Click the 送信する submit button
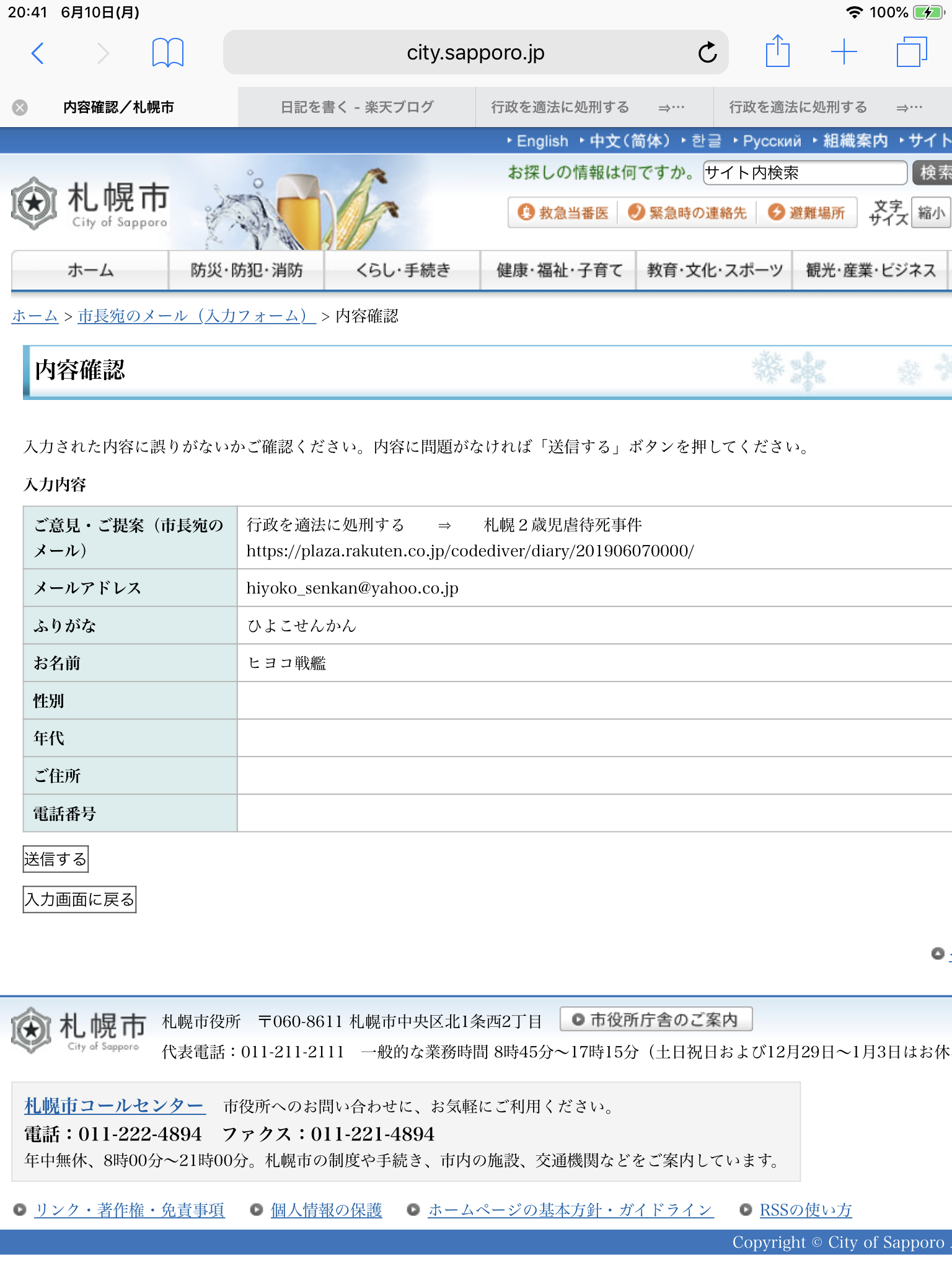Image resolution: width=952 pixels, height=1270 pixels. coord(56,859)
